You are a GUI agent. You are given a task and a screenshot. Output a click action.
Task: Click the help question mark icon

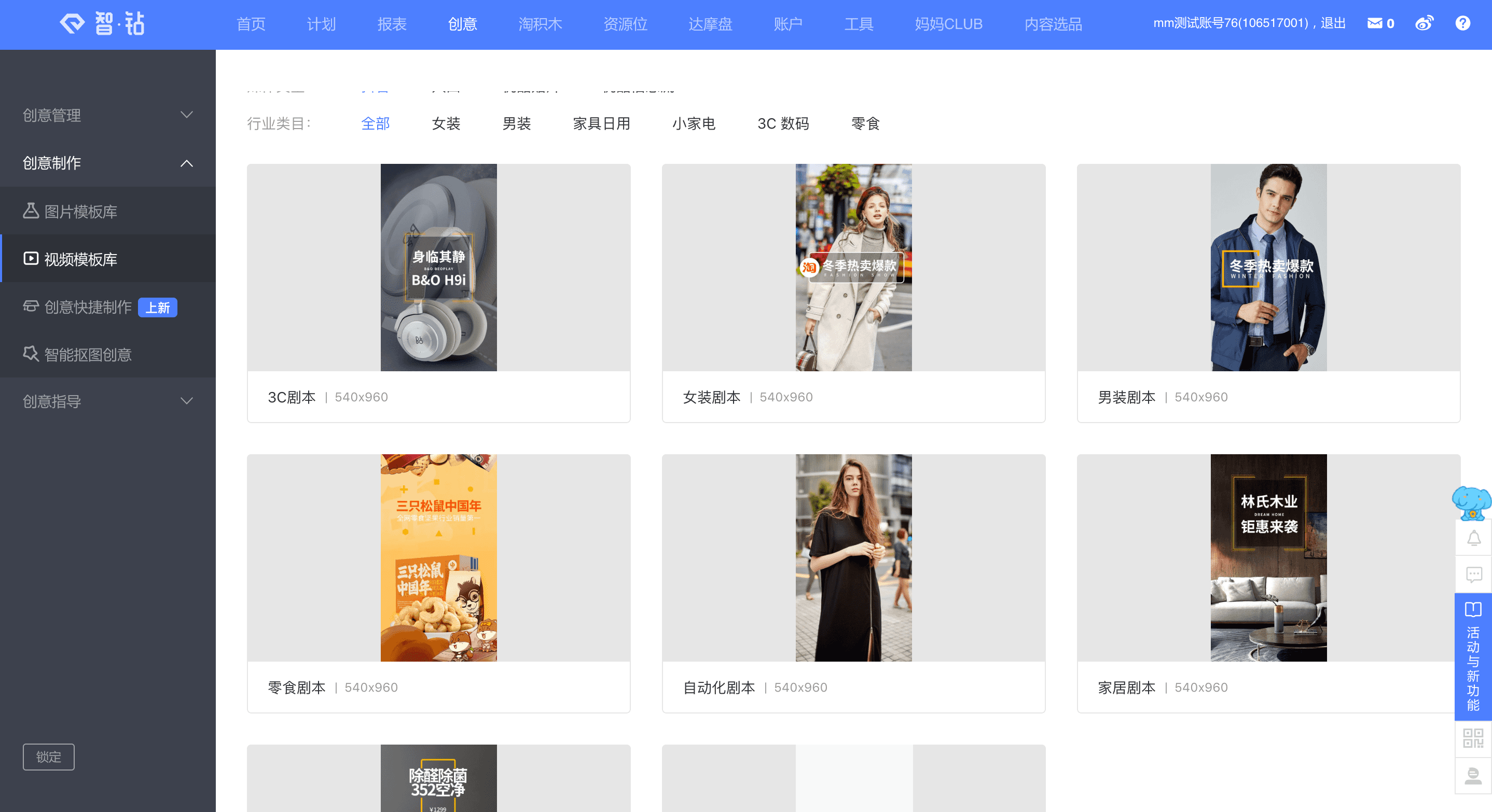[x=1462, y=23]
